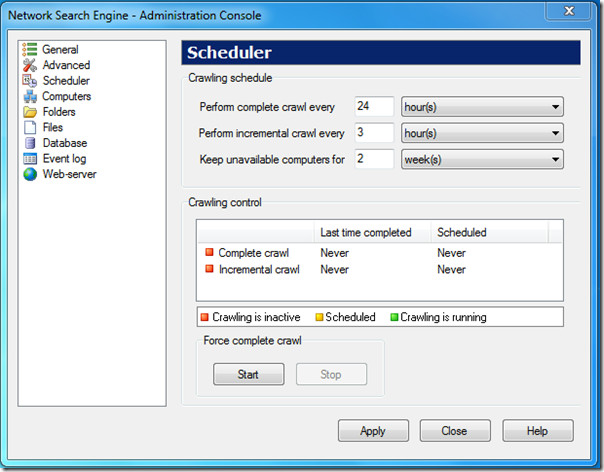Image resolution: width=604 pixels, height=472 pixels.
Task: Click the Crawling is running legend text
Action: (443, 317)
